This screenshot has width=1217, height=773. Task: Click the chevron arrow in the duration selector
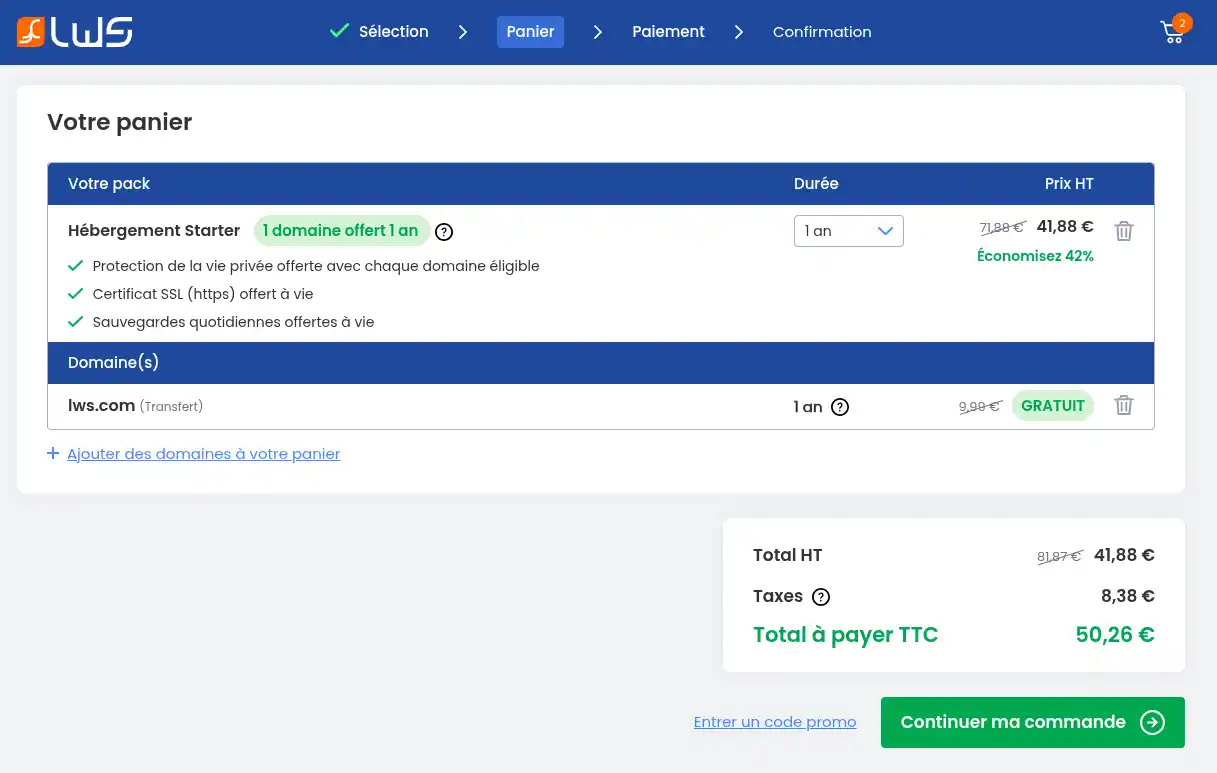tap(885, 231)
